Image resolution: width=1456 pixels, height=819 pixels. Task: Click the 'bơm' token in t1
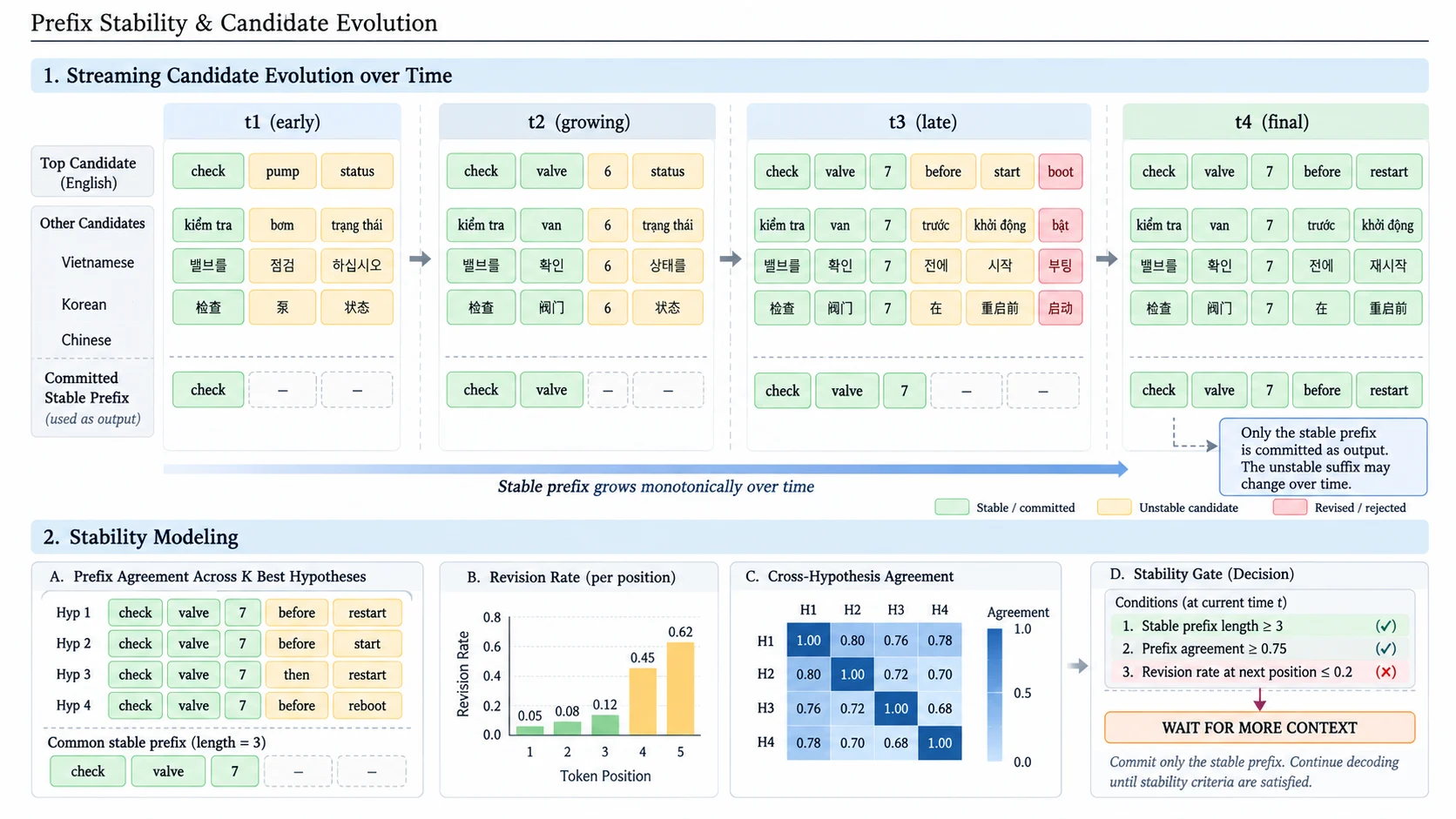tap(282, 225)
